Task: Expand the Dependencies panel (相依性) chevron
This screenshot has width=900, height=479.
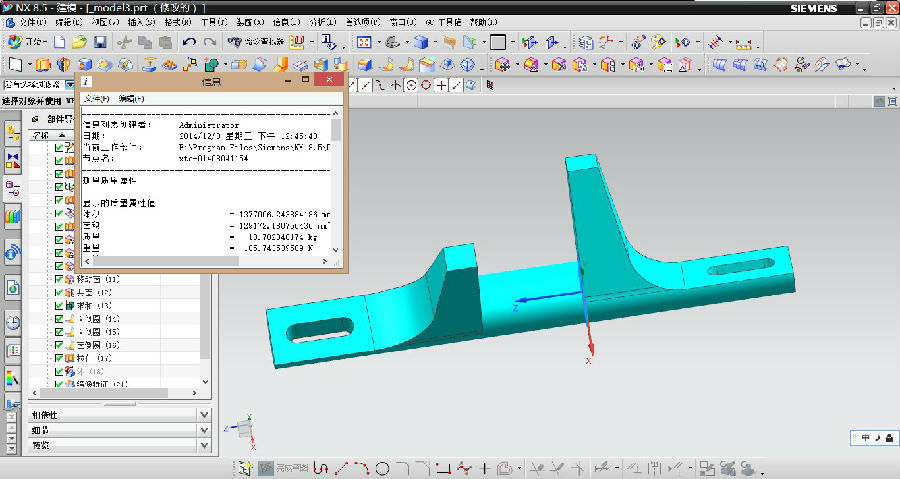Action: coord(204,415)
